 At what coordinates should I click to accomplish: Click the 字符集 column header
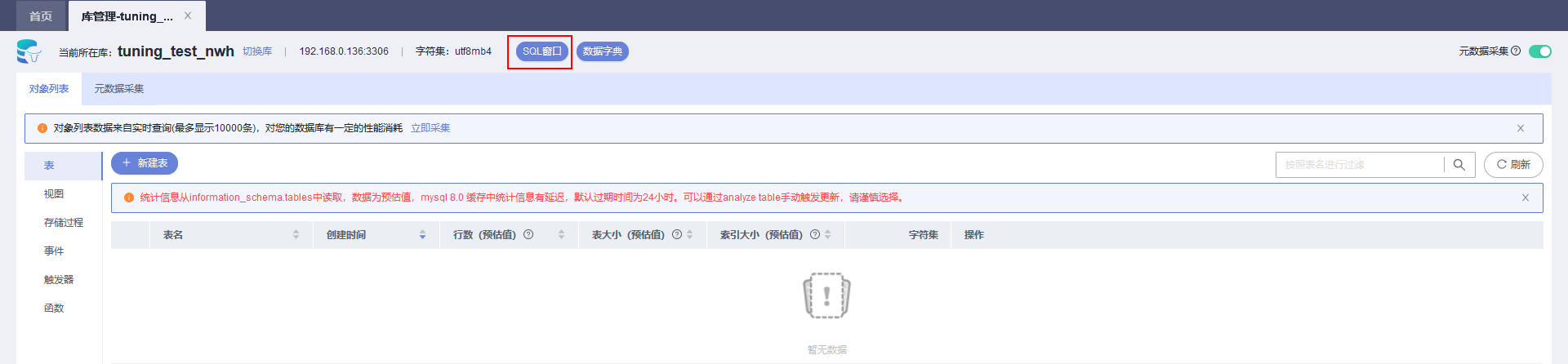point(924,235)
